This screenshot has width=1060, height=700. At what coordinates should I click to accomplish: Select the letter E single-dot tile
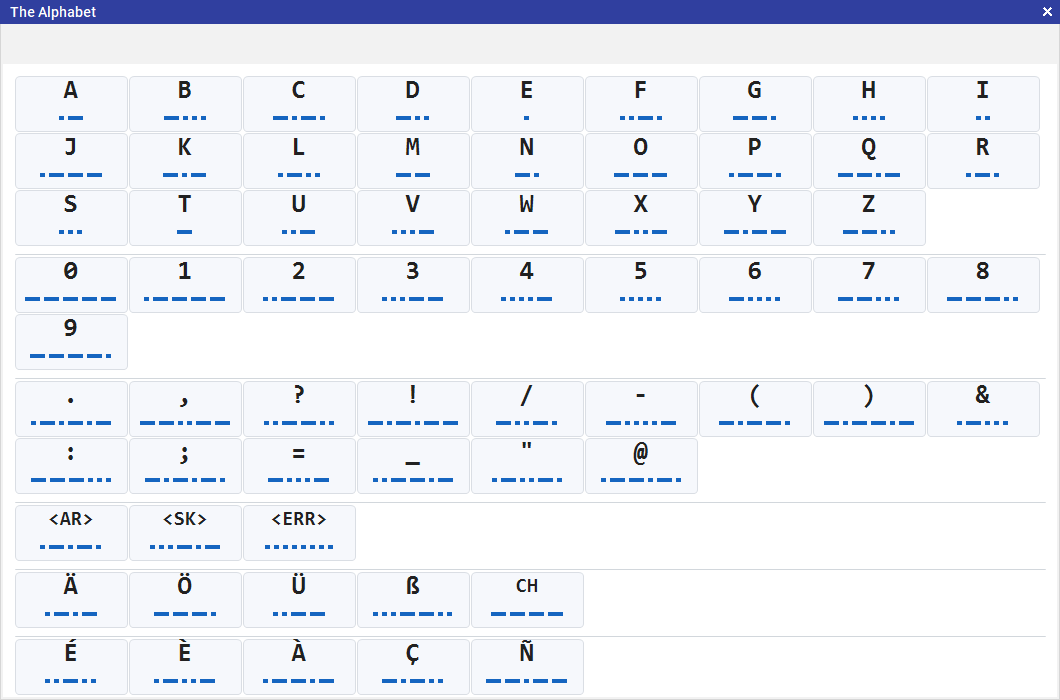pyautogui.click(x=527, y=103)
